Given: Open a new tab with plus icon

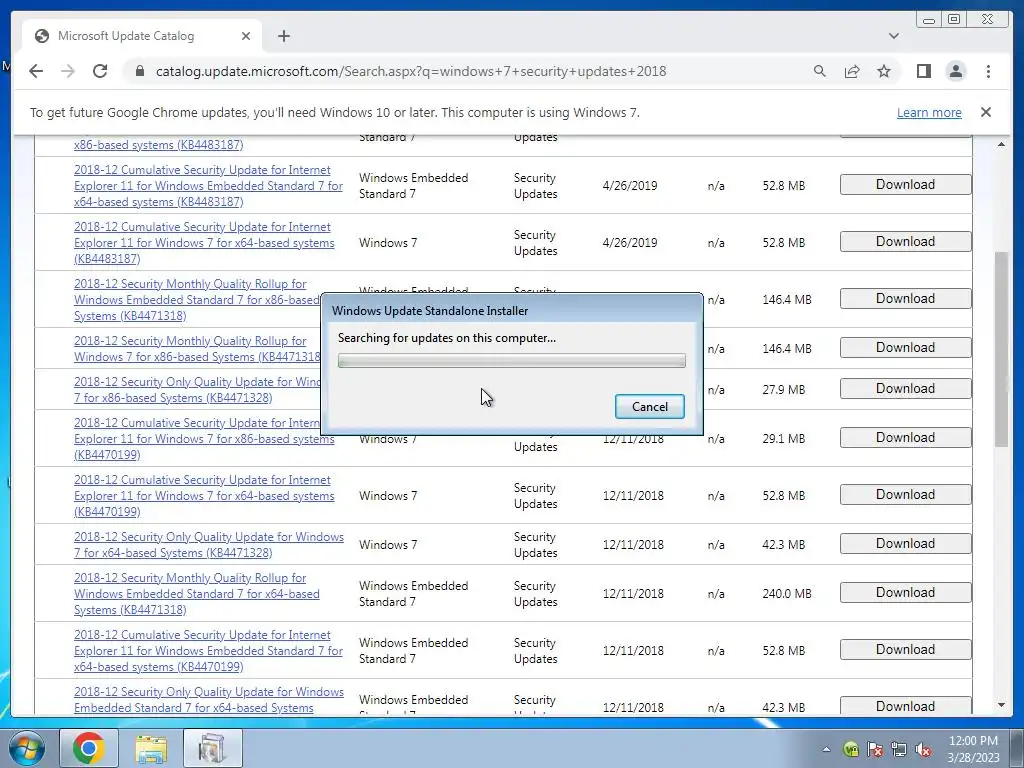Looking at the screenshot, I should tap(283, 36).
